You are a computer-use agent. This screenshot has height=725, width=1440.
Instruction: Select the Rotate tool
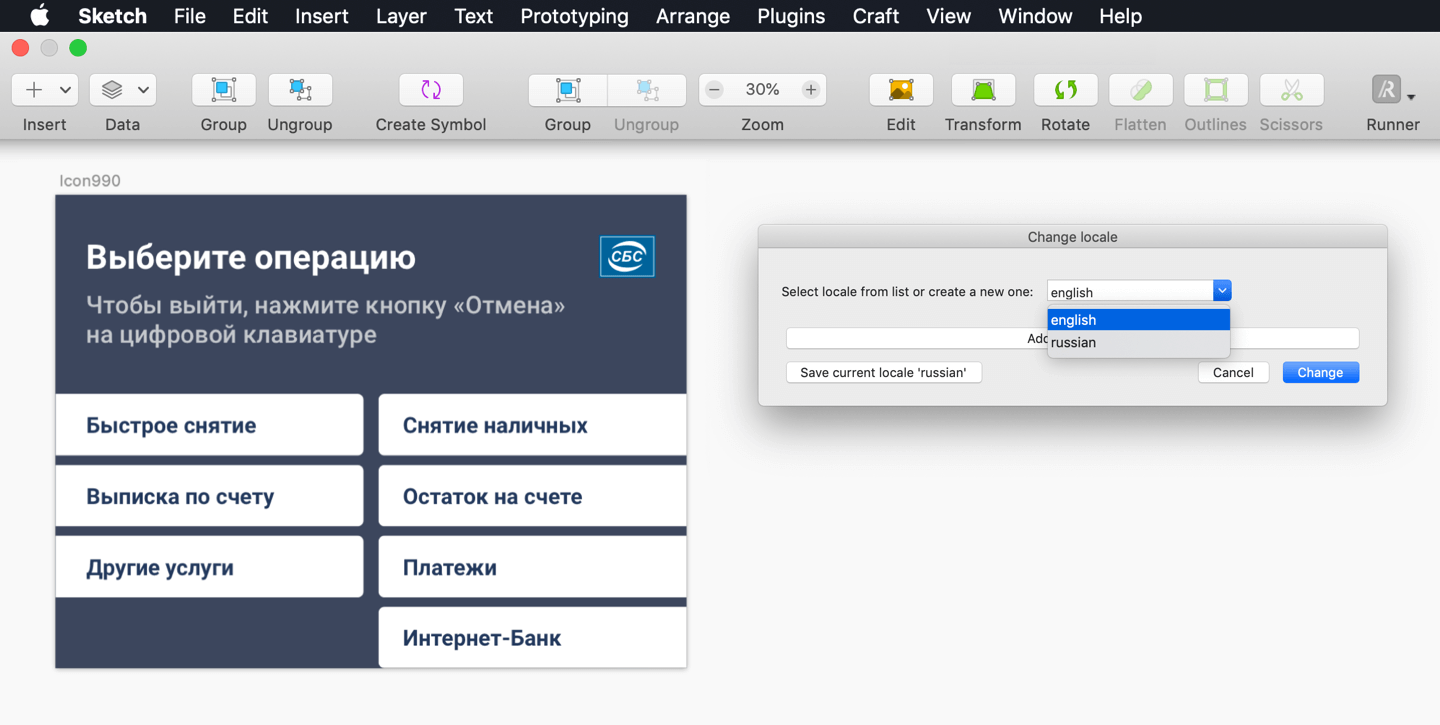tap(1065, 90)
